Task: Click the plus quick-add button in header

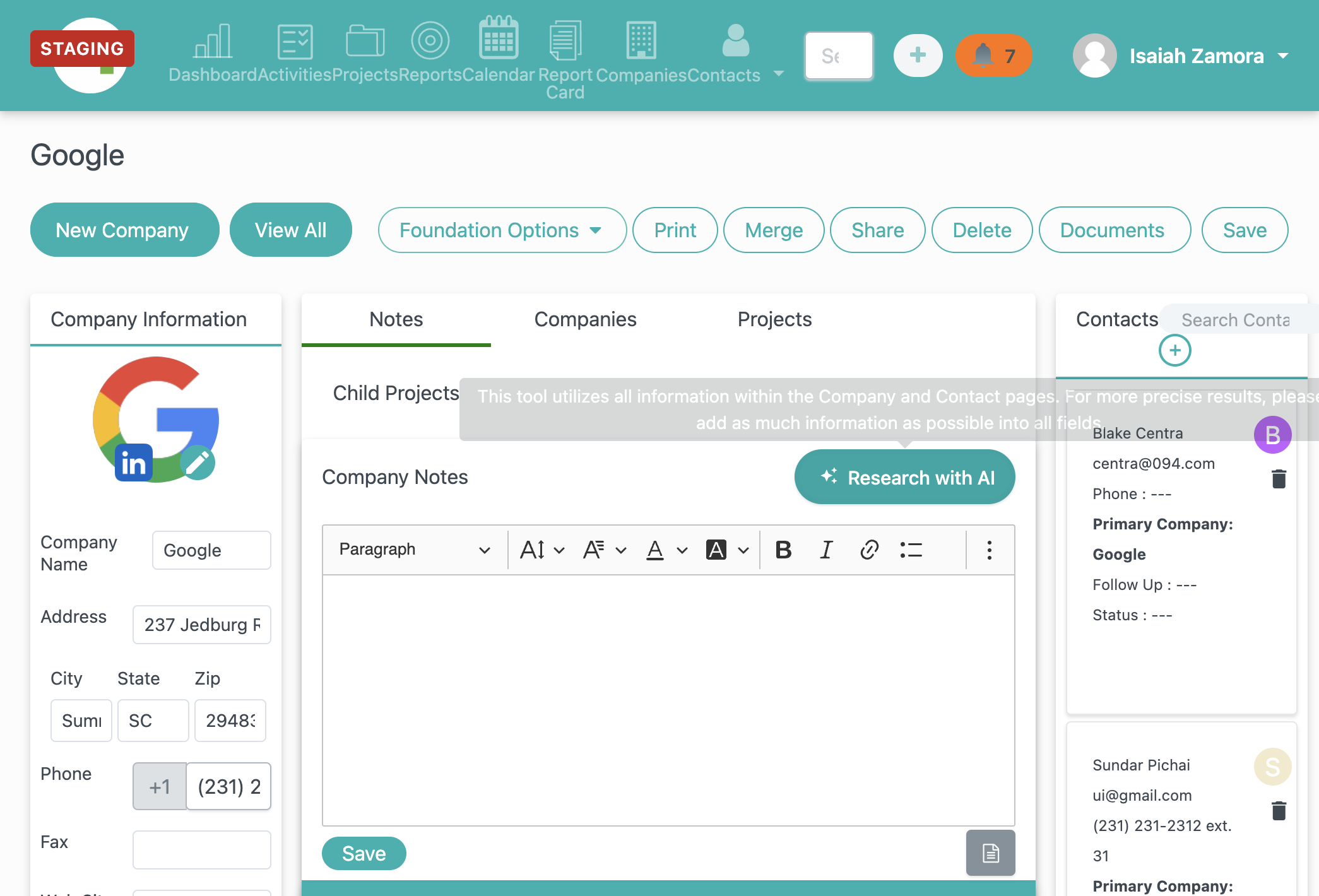Action: pos(918,56)
